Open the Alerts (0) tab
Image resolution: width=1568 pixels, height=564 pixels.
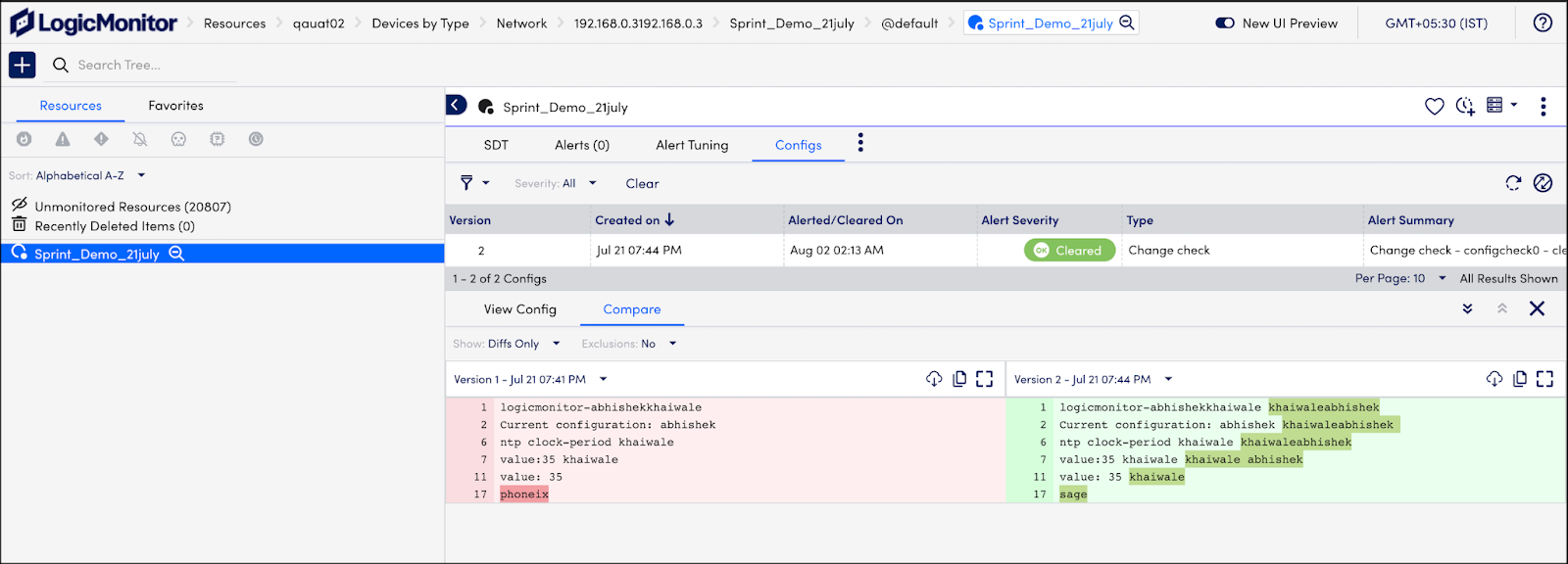coord(582,145)
